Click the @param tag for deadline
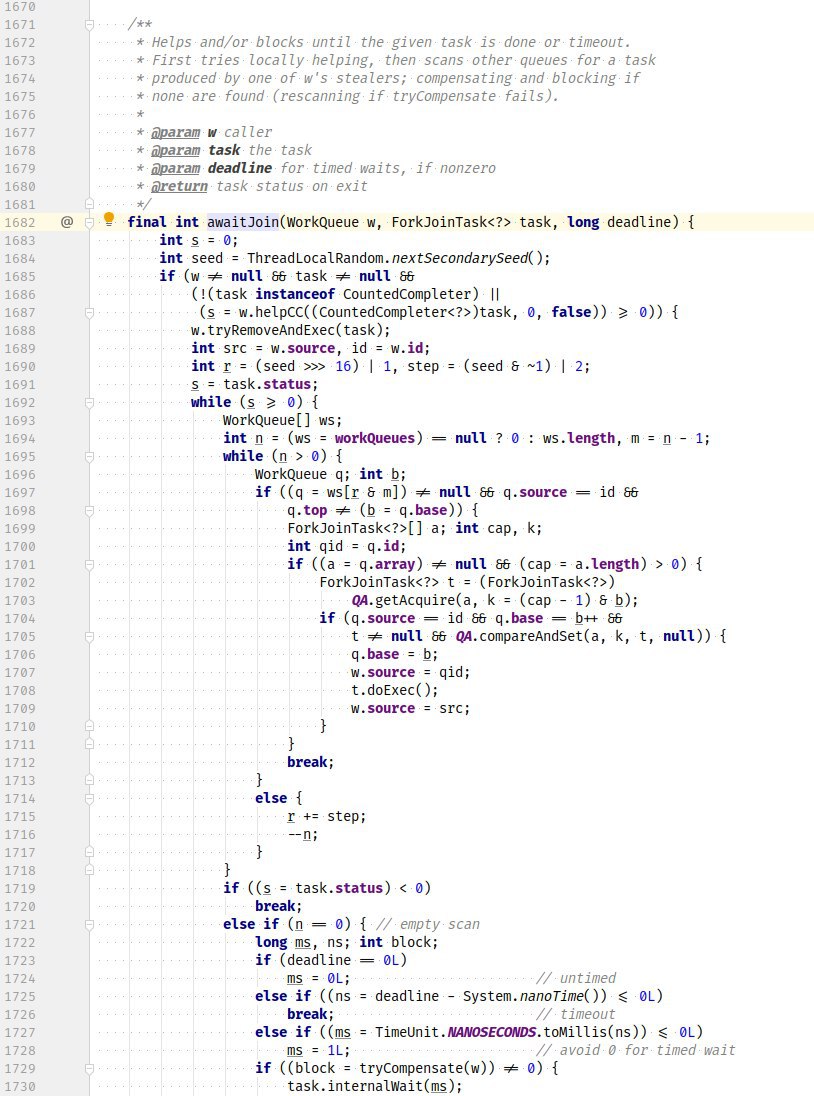814x1096 pixels. [175, 168]
